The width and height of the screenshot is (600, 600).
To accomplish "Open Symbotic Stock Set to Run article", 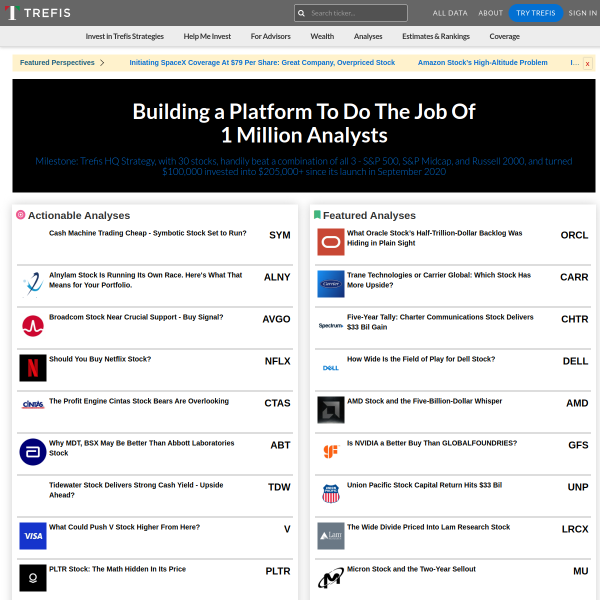I will point(147,233).
